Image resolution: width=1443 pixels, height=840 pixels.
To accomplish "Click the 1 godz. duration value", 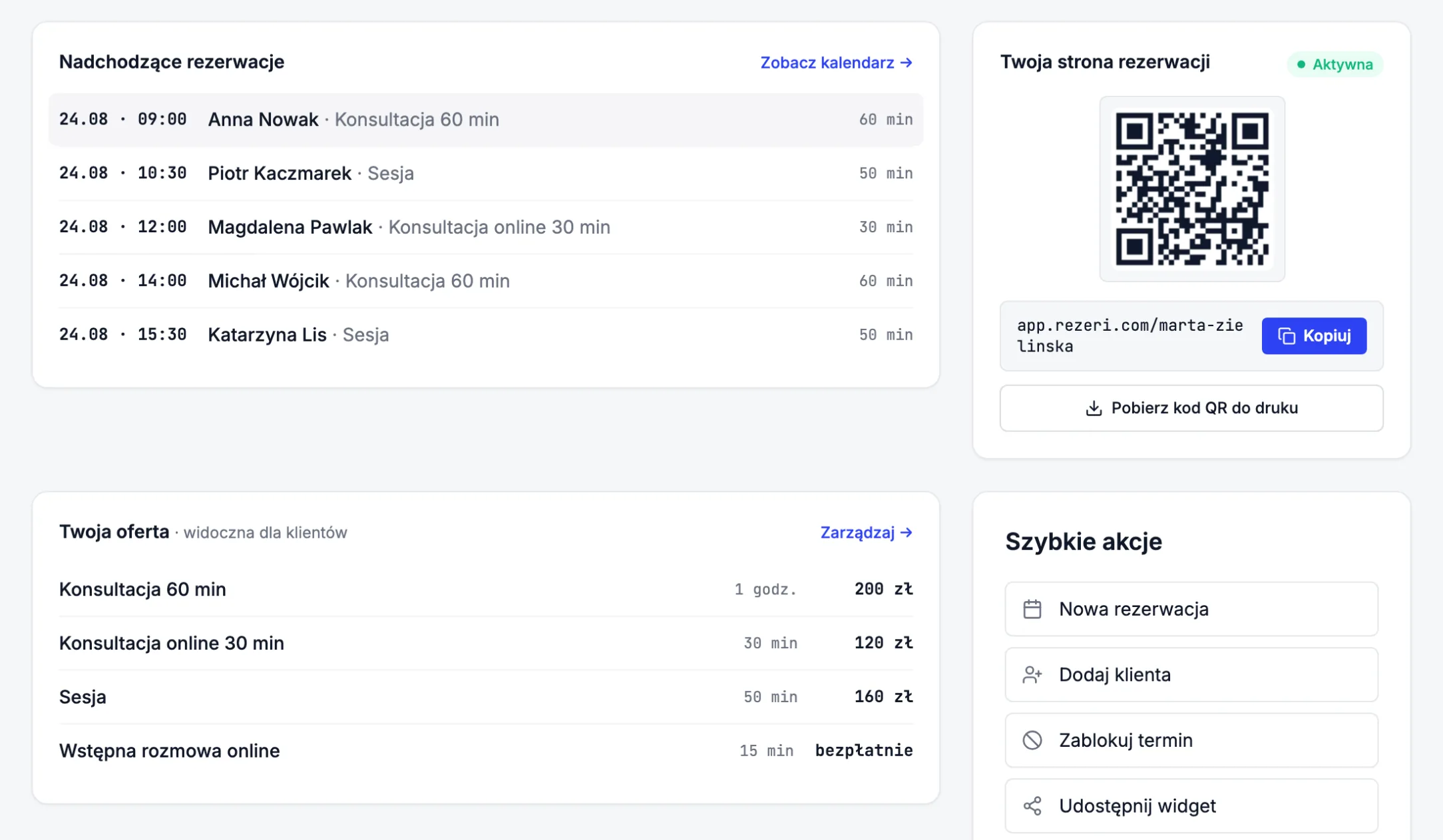I will pyautogui.click(x=765, y=590).
